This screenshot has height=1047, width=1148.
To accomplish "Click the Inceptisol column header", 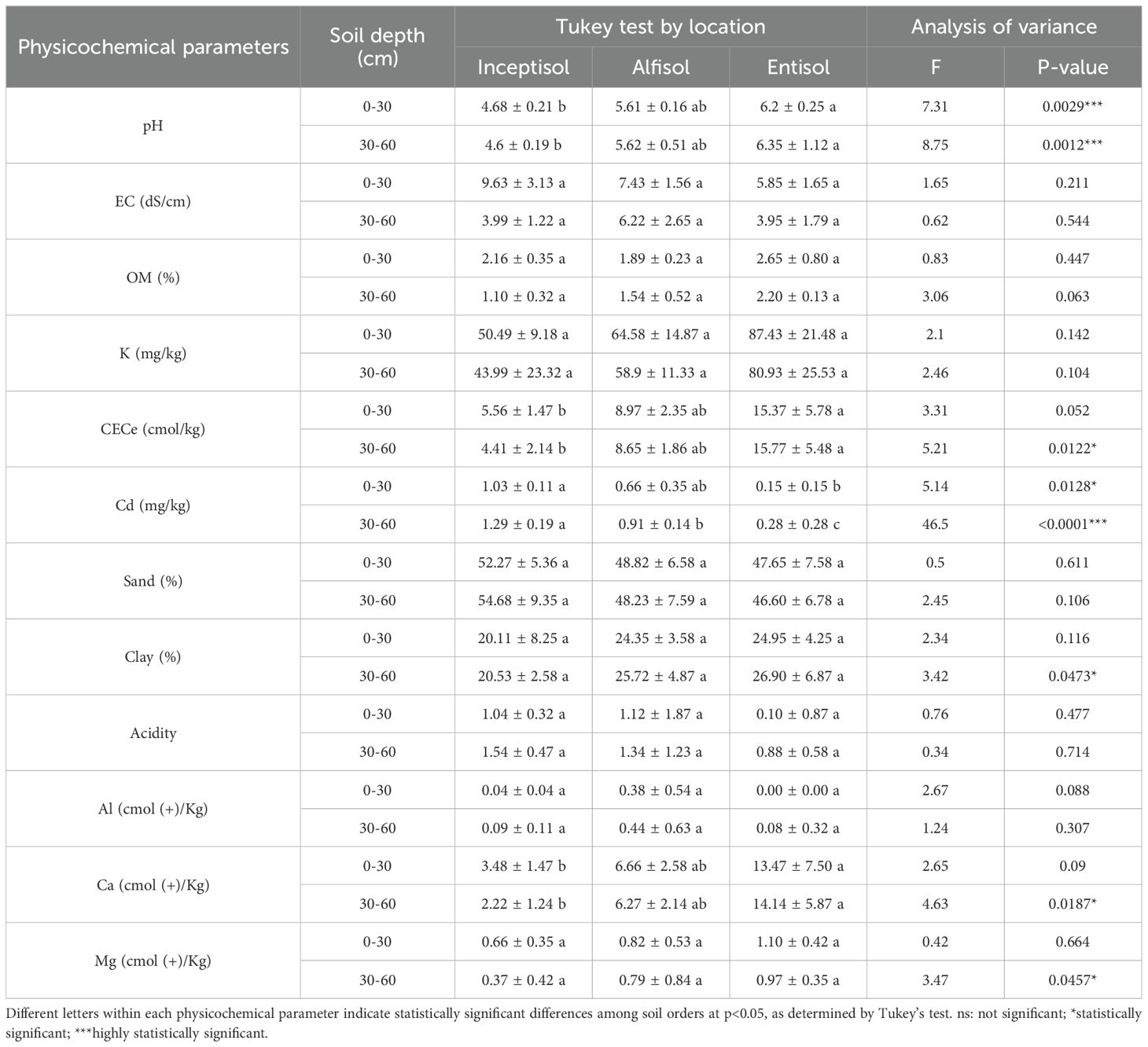I will click(523, 67).
